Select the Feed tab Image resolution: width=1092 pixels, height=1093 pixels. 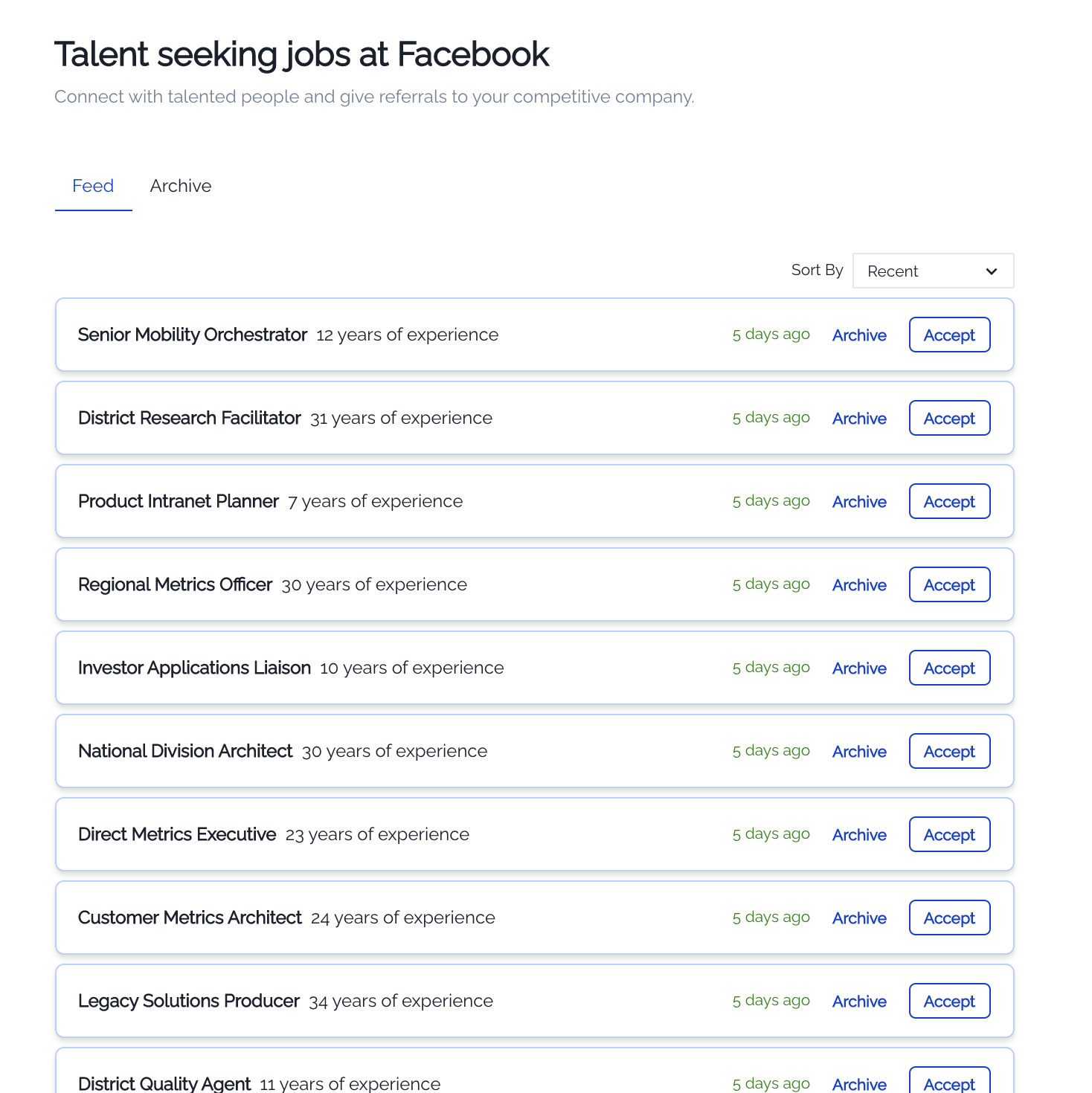click(x=93, y=186)
